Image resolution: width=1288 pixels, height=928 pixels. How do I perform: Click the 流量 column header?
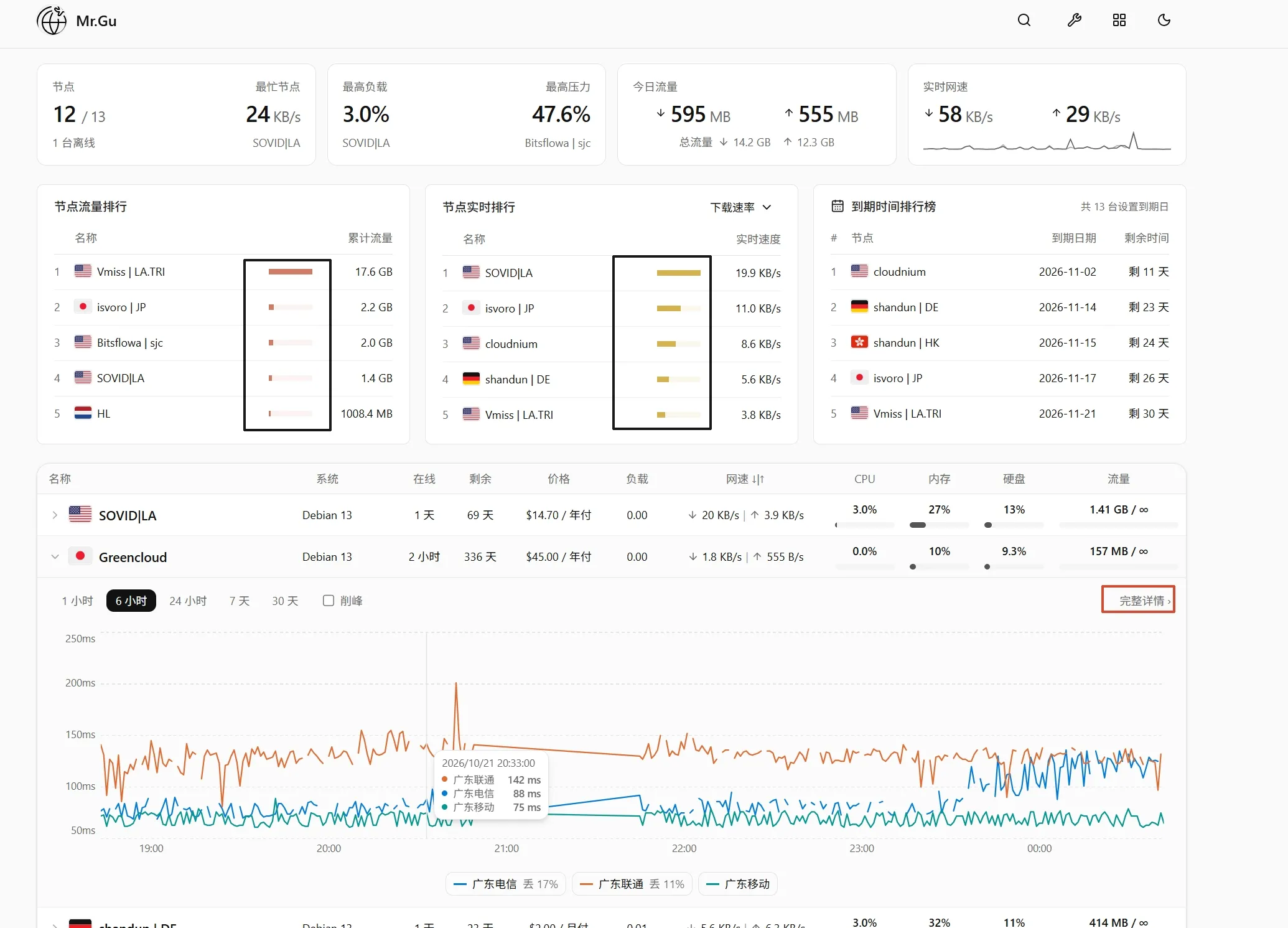click(1118, 479)
